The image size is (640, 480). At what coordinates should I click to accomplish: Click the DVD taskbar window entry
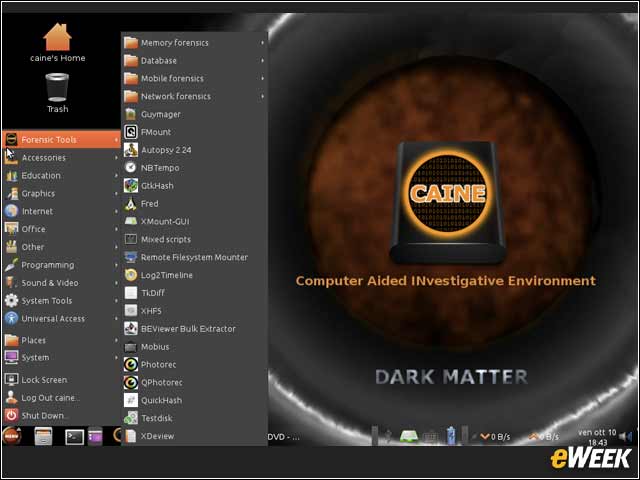point(284,437)
